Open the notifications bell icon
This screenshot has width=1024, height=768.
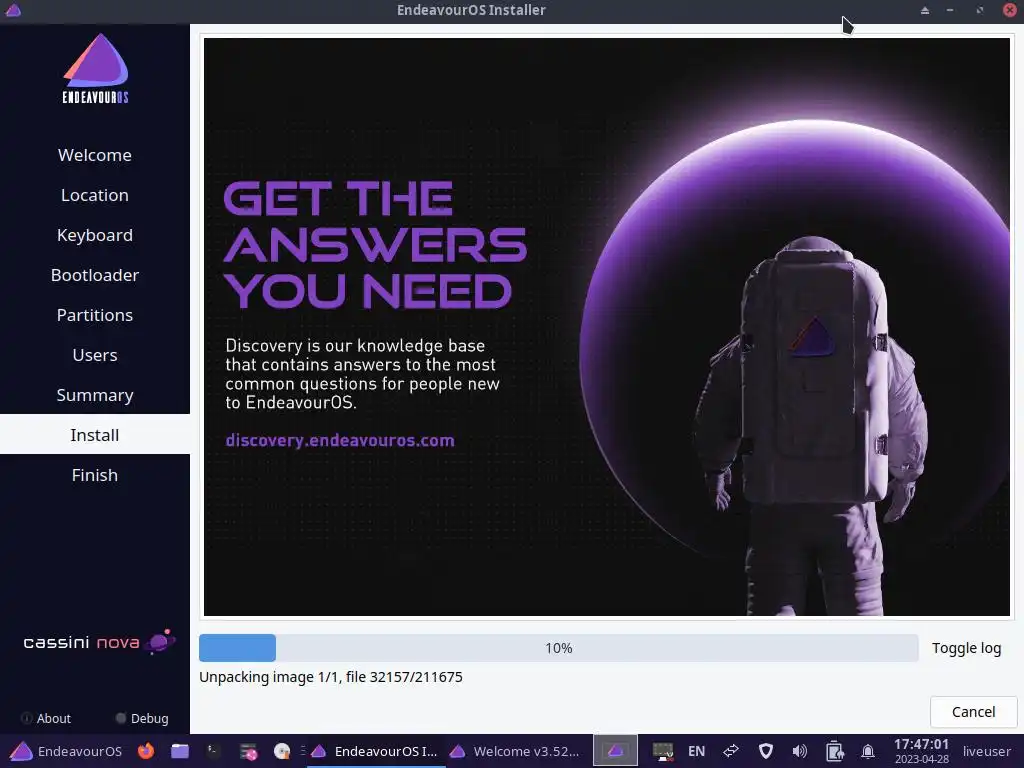click(x=868, y=751)
